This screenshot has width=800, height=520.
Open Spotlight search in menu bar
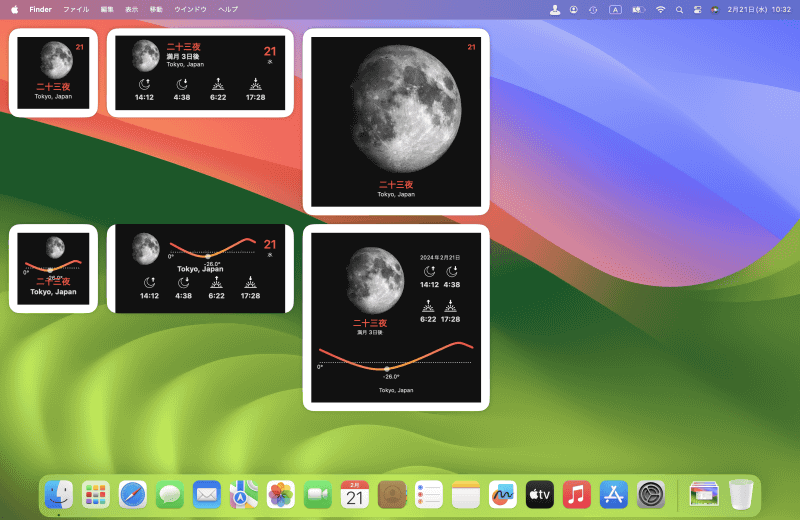(x=679, y=9)
